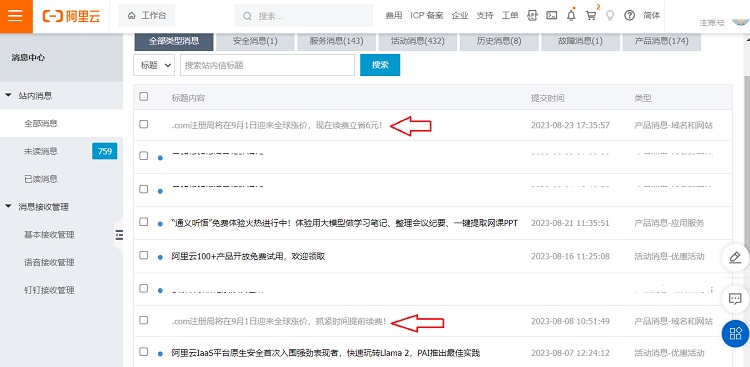Open the orange hamburger navigation menu
Viewport: 750px width, 367px height.
click(x=16, y=16)
